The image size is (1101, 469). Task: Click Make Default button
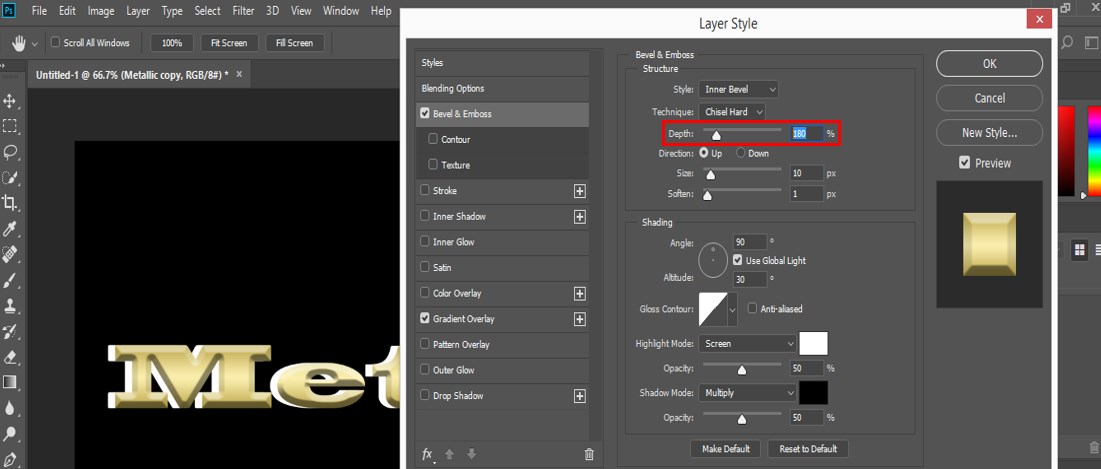726,449
